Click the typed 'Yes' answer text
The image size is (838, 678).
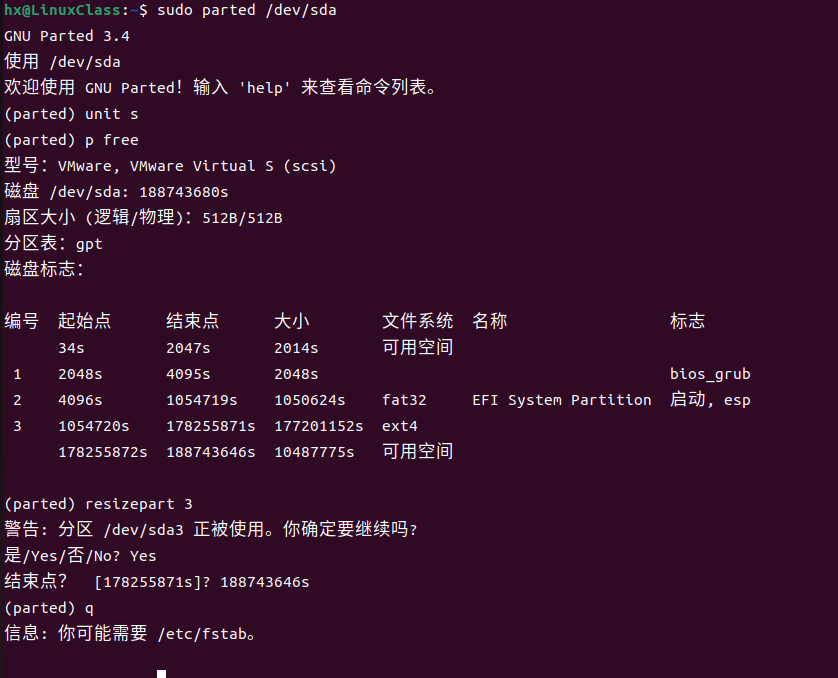pos(143,556)
